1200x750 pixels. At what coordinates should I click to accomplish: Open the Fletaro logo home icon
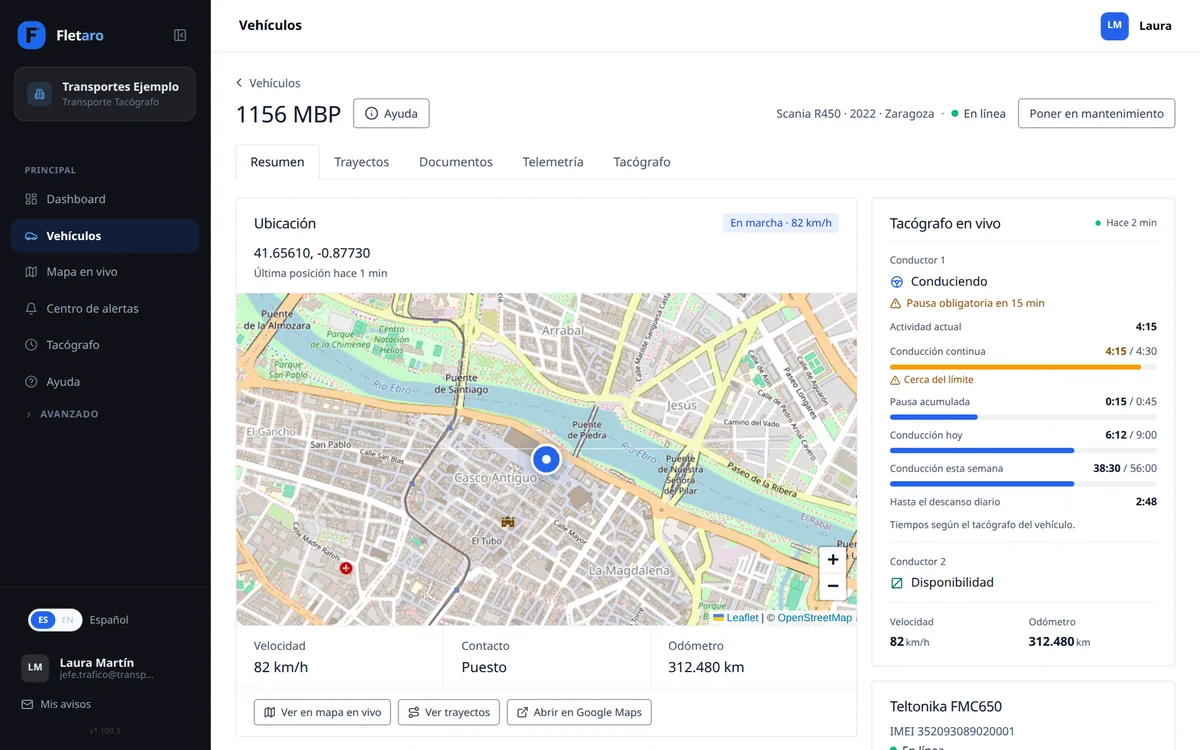point(32,35)
